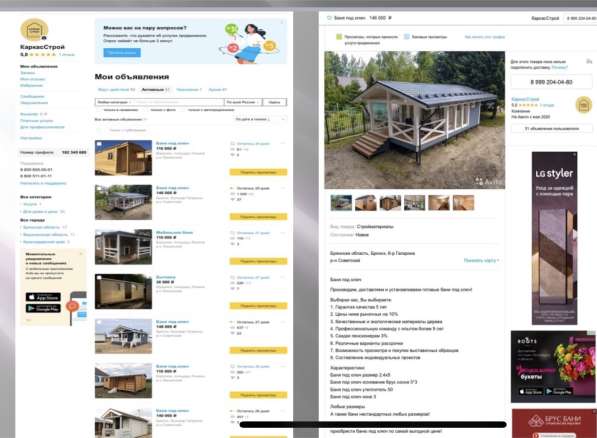Switch to the Активные listings tab
This screenshot has height=438, width=597.
(155, 90)
